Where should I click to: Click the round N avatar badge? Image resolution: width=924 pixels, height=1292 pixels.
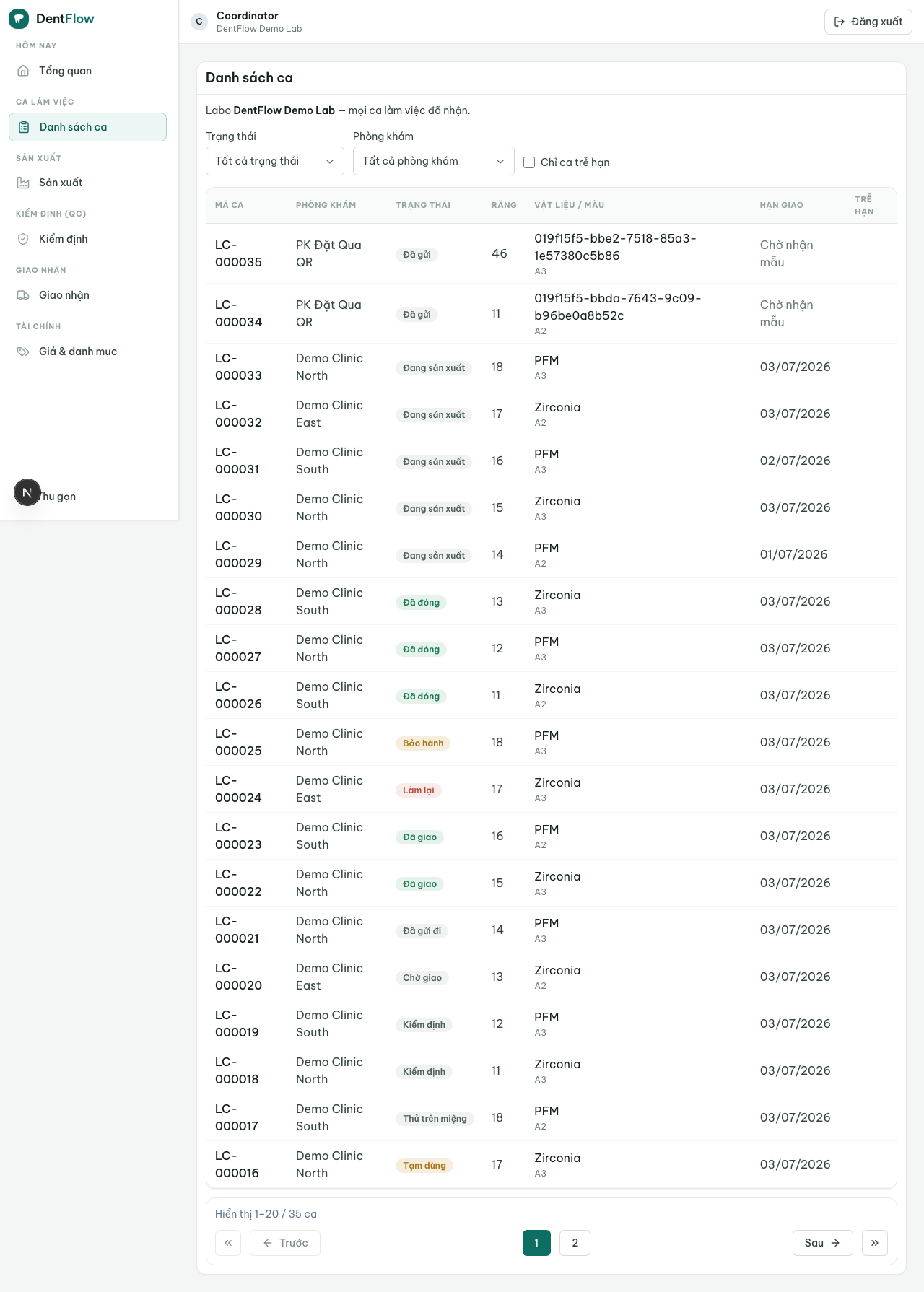click(27, 492)
